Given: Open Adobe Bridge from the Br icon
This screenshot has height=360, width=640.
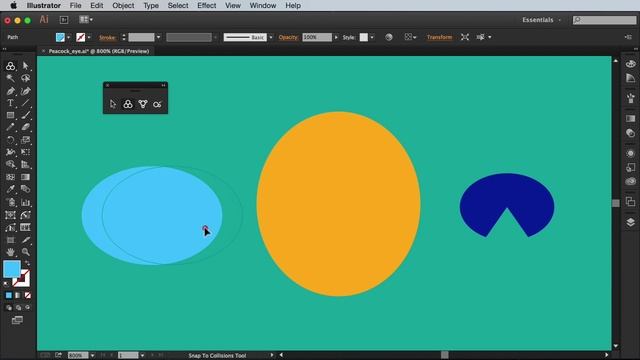Looking at the screenshot, I should pyautogui.click(x=64, y=20).
